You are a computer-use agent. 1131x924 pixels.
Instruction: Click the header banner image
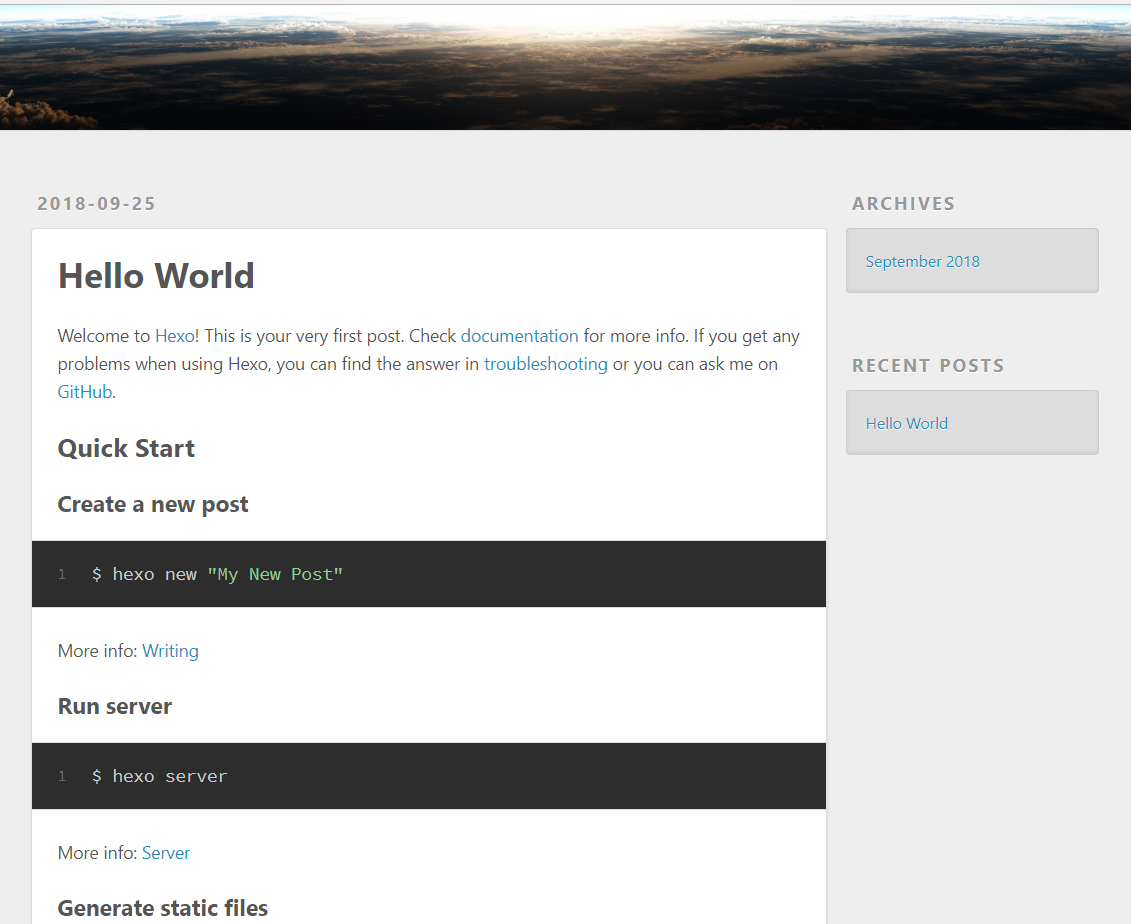pos(566,67)
